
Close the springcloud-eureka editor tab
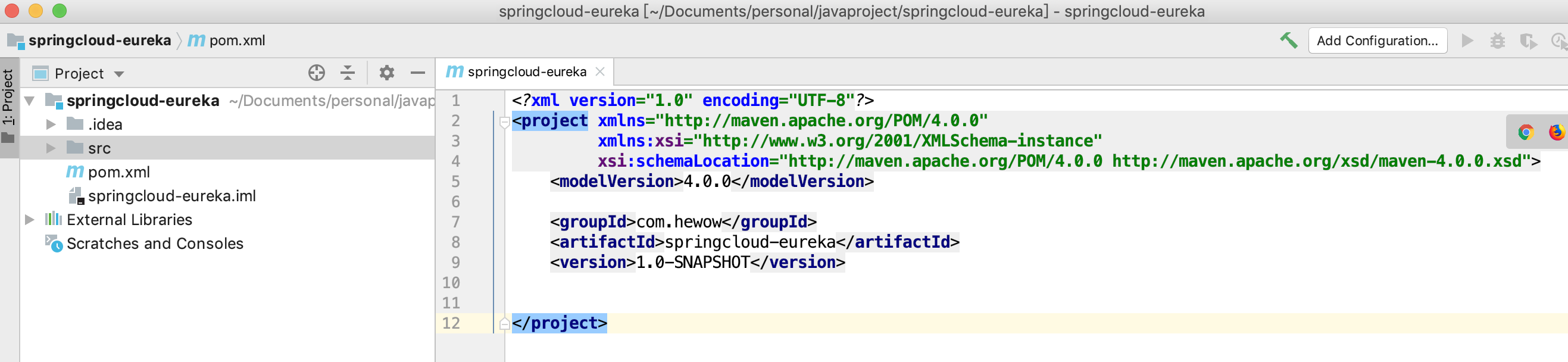[x=600, y=72]
